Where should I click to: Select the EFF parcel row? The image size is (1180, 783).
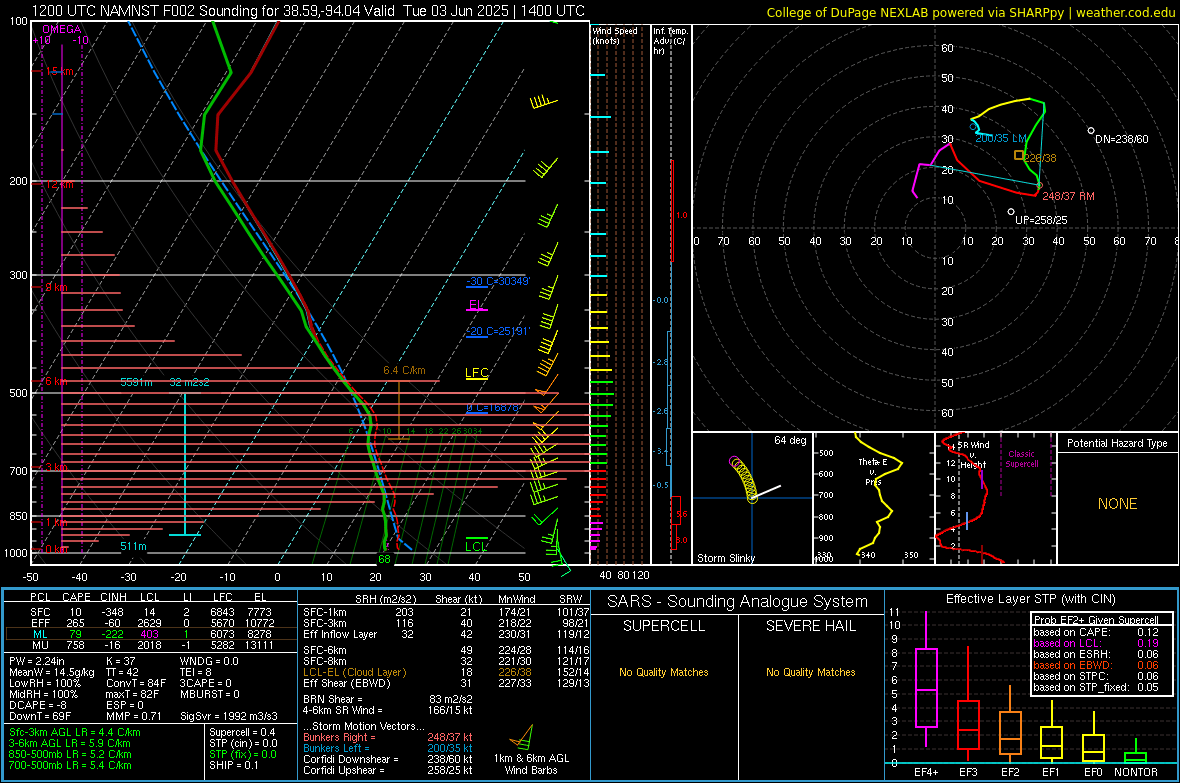coord(151,623)
